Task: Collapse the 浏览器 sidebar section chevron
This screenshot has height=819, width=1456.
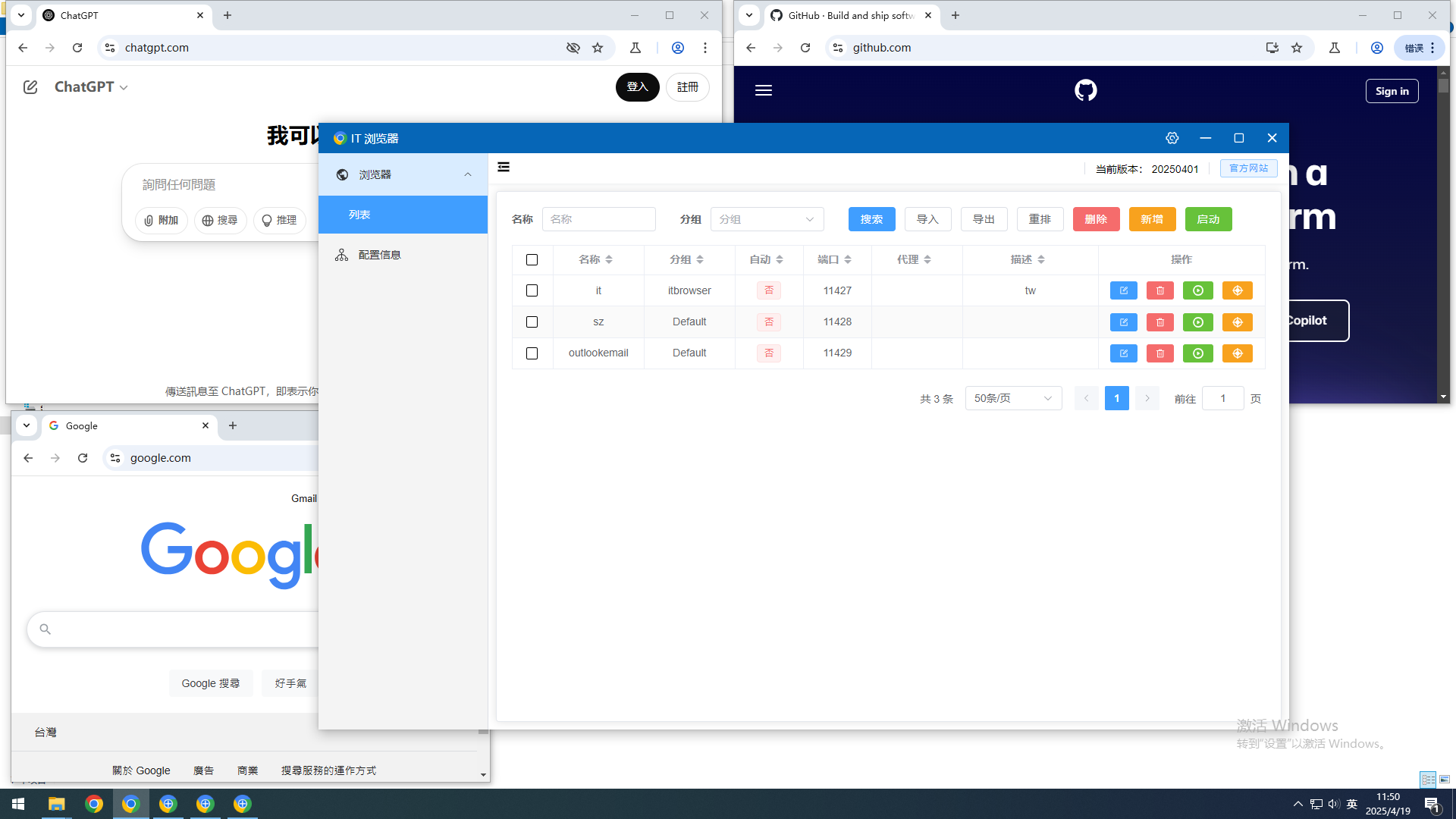Action: click(467, 174)
